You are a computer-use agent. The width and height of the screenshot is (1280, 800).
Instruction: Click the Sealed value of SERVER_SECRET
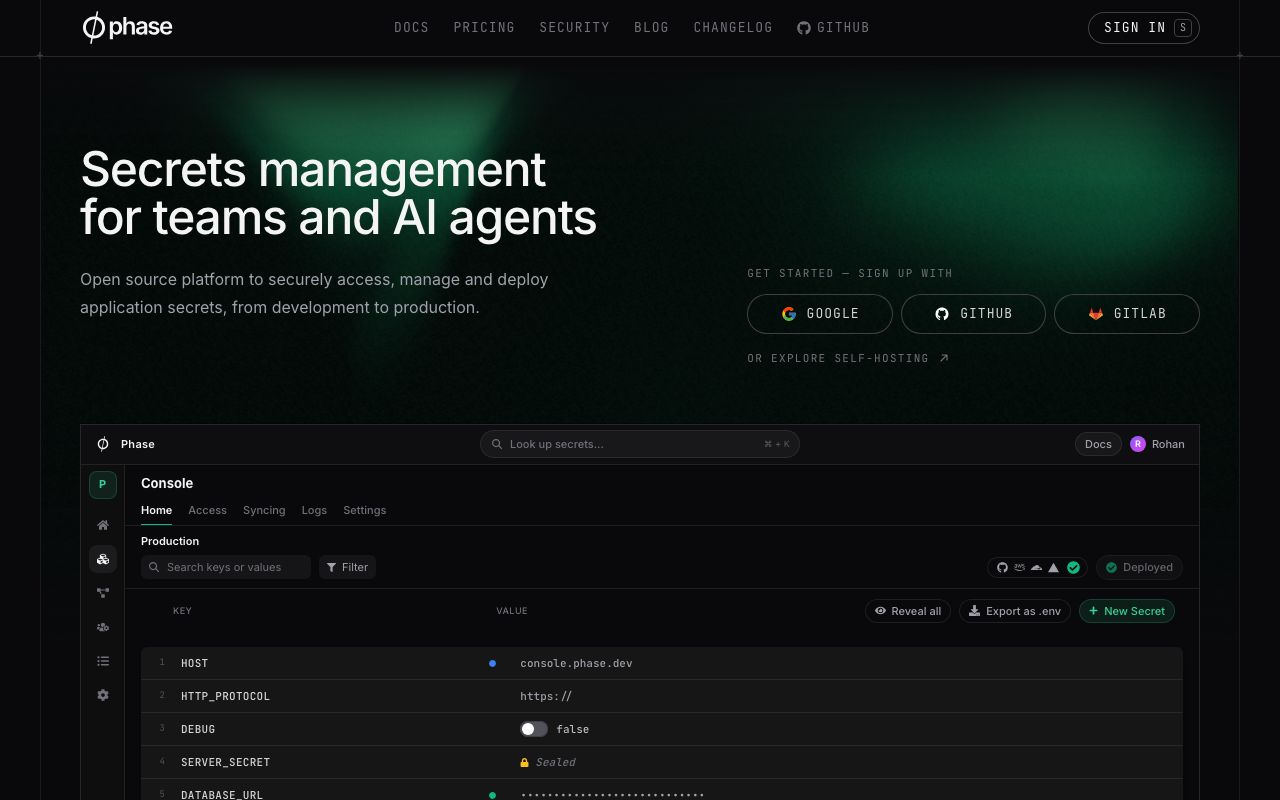[555, 762]
